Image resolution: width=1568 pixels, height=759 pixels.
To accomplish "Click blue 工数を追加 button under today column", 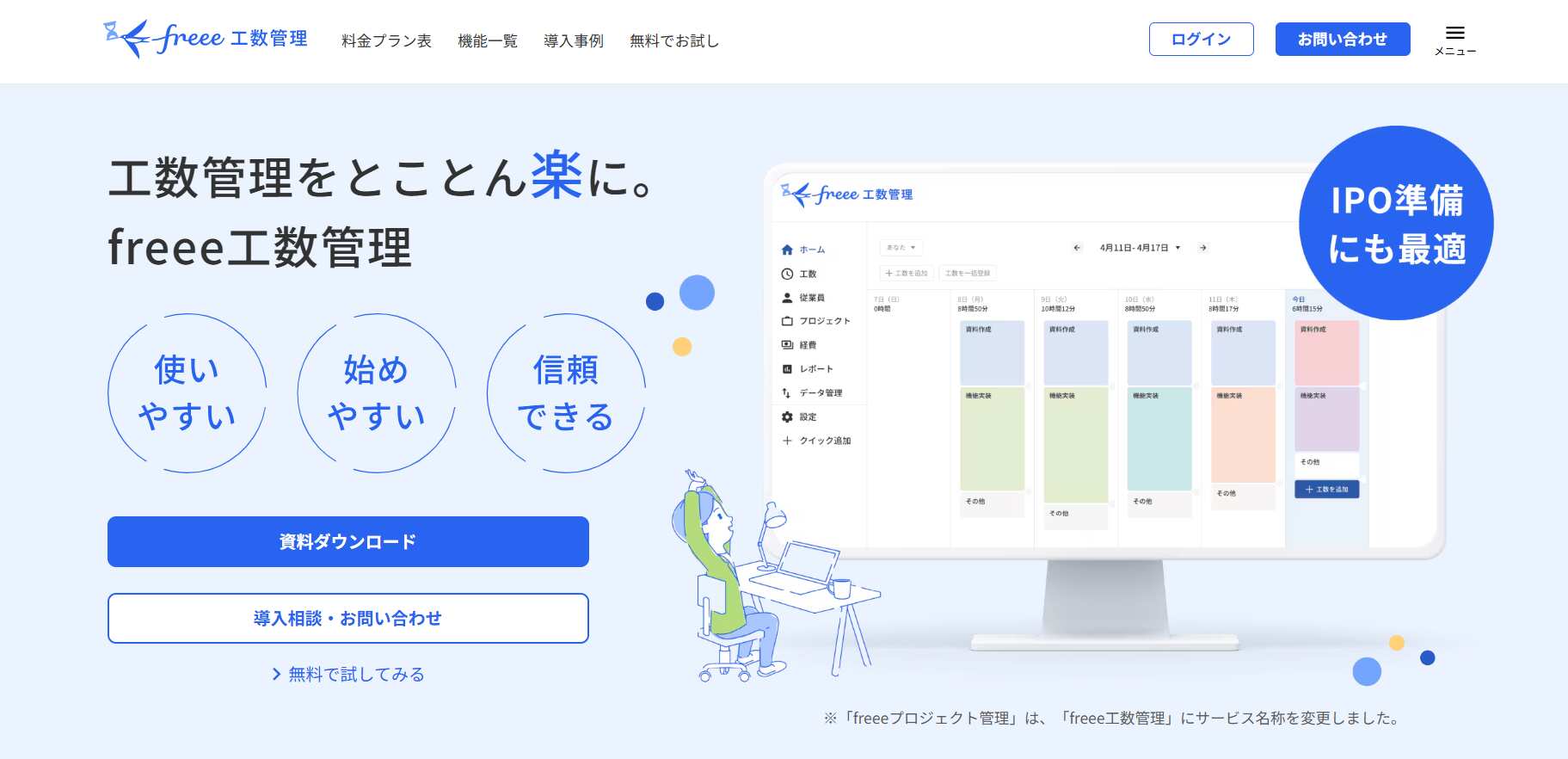I will click(x=1326, y=489).
